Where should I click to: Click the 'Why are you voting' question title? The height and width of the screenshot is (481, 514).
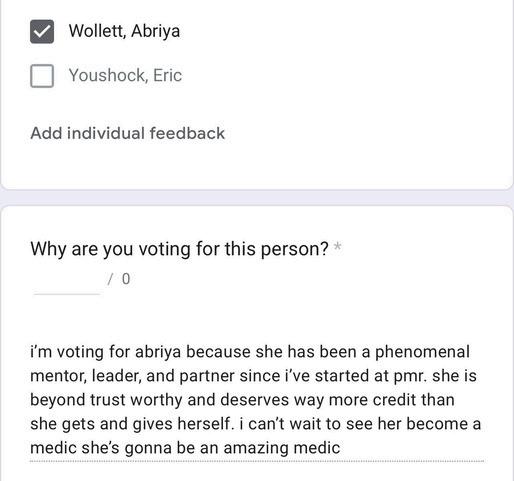tap(179, 249)
